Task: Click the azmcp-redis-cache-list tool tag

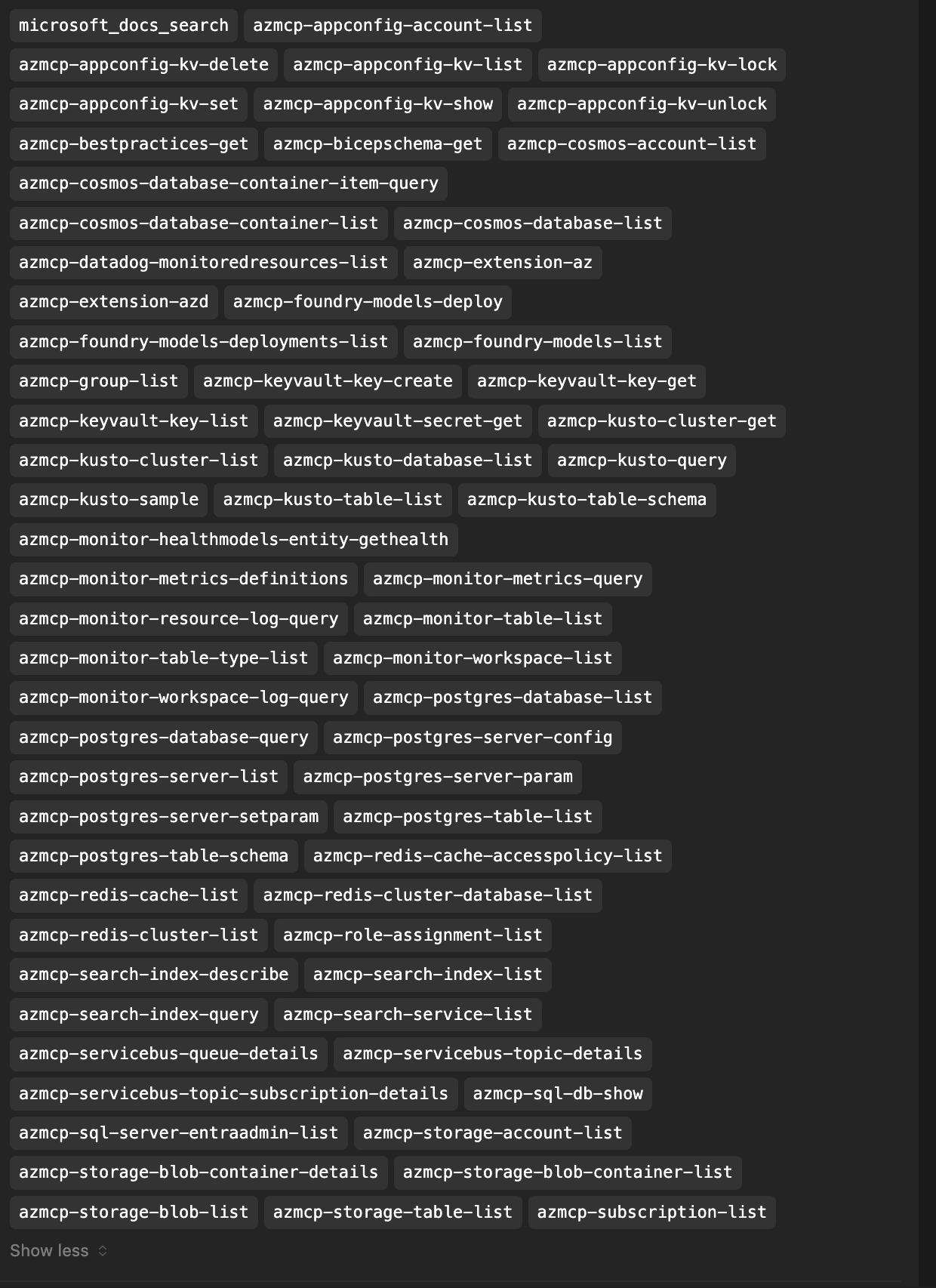Action: tap(128, 895)
